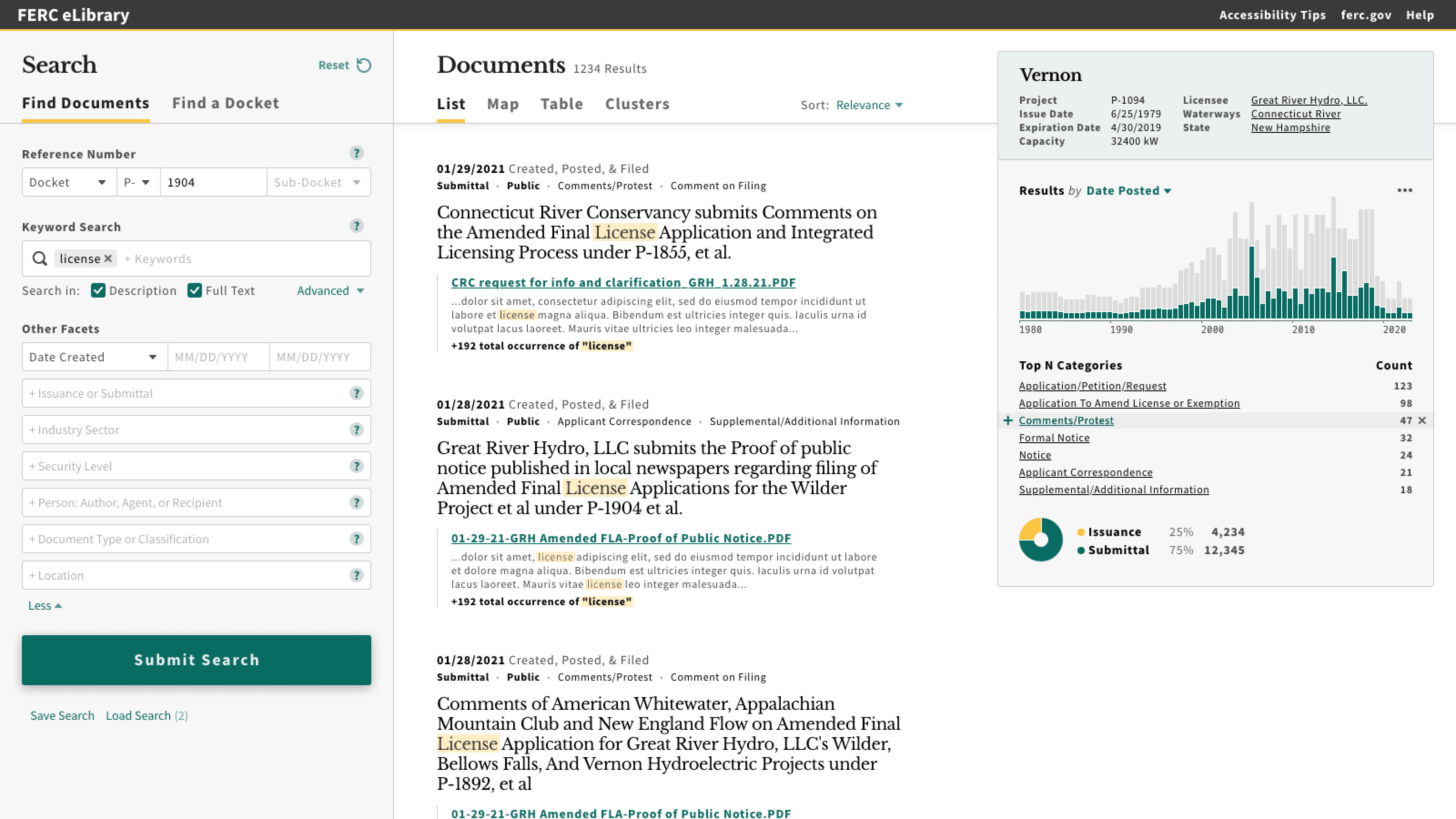Remove Comments/Protest category with X icon
The image size is (1456, 819).
click(1422, 420)
